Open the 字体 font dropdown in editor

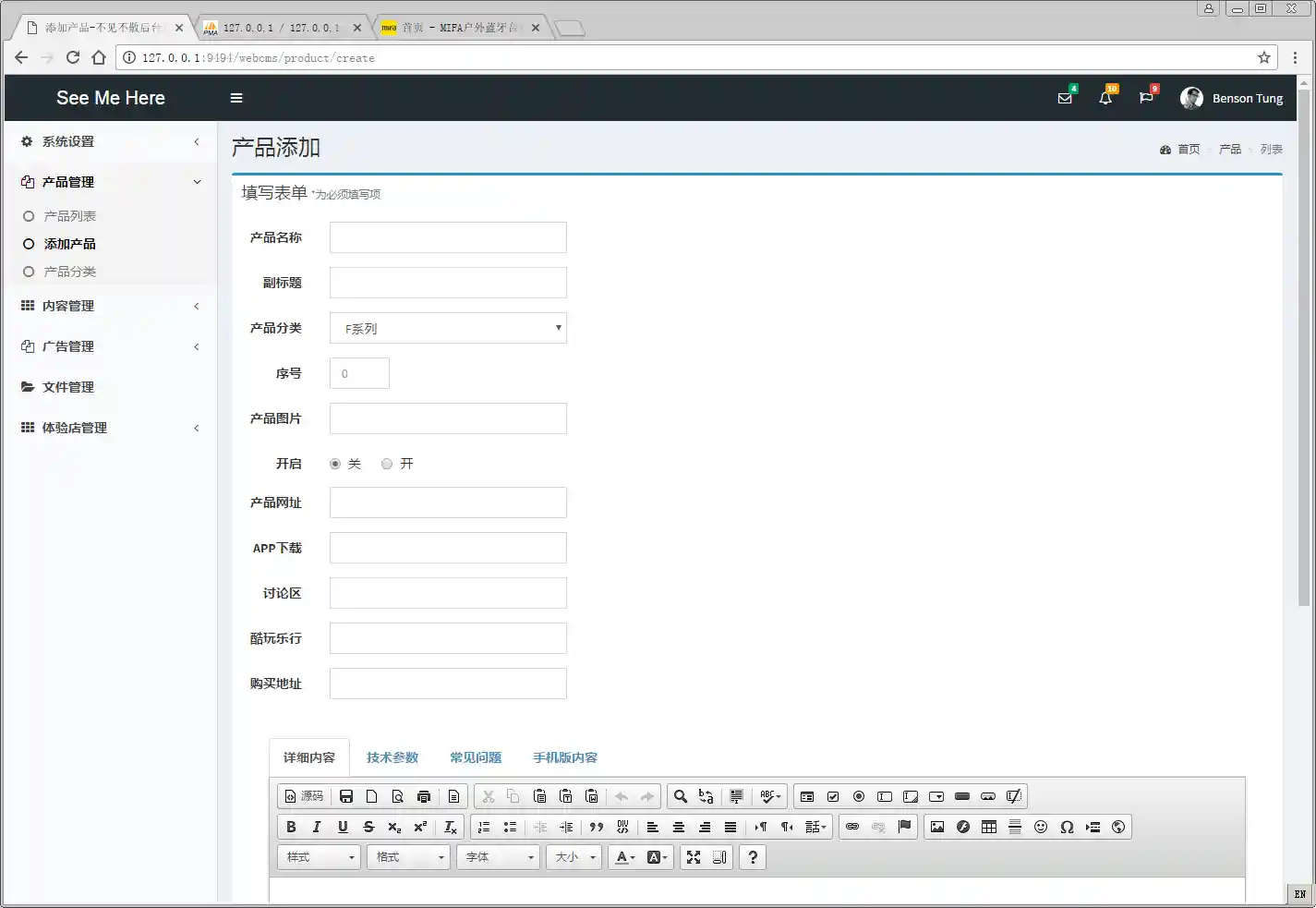[x=499, y=857]
